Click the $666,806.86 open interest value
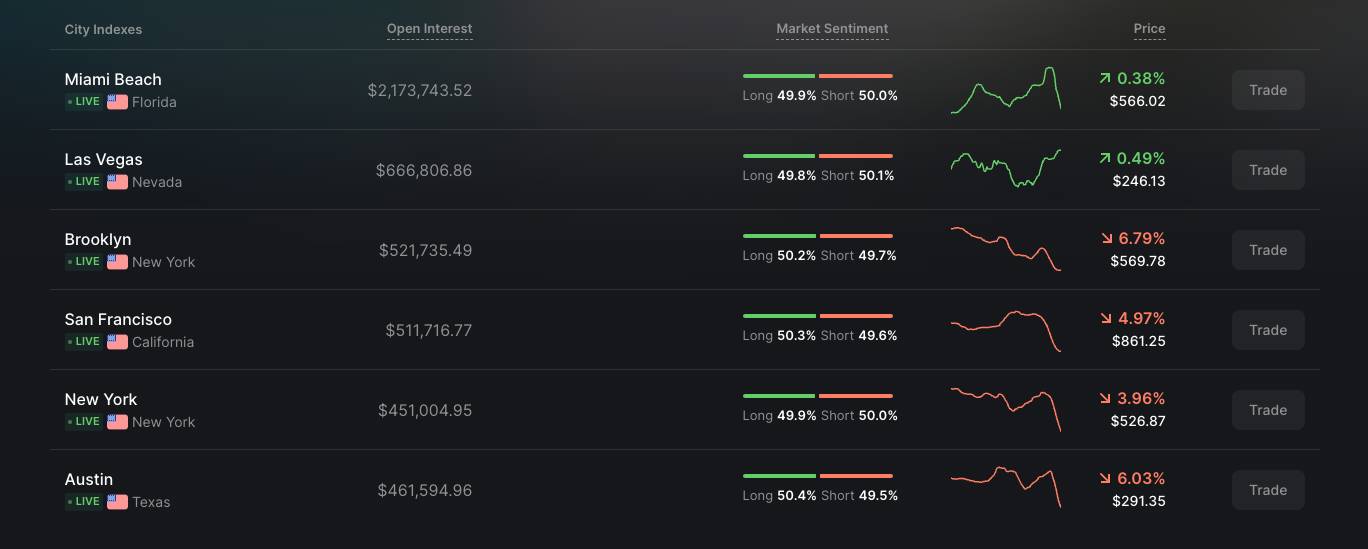Viewport: 1368px width, 549px height. pos(424,170)
